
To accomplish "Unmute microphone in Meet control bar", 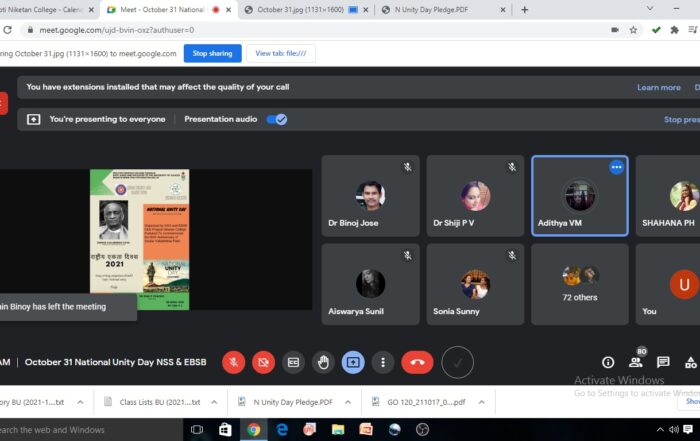I will 233,362.
